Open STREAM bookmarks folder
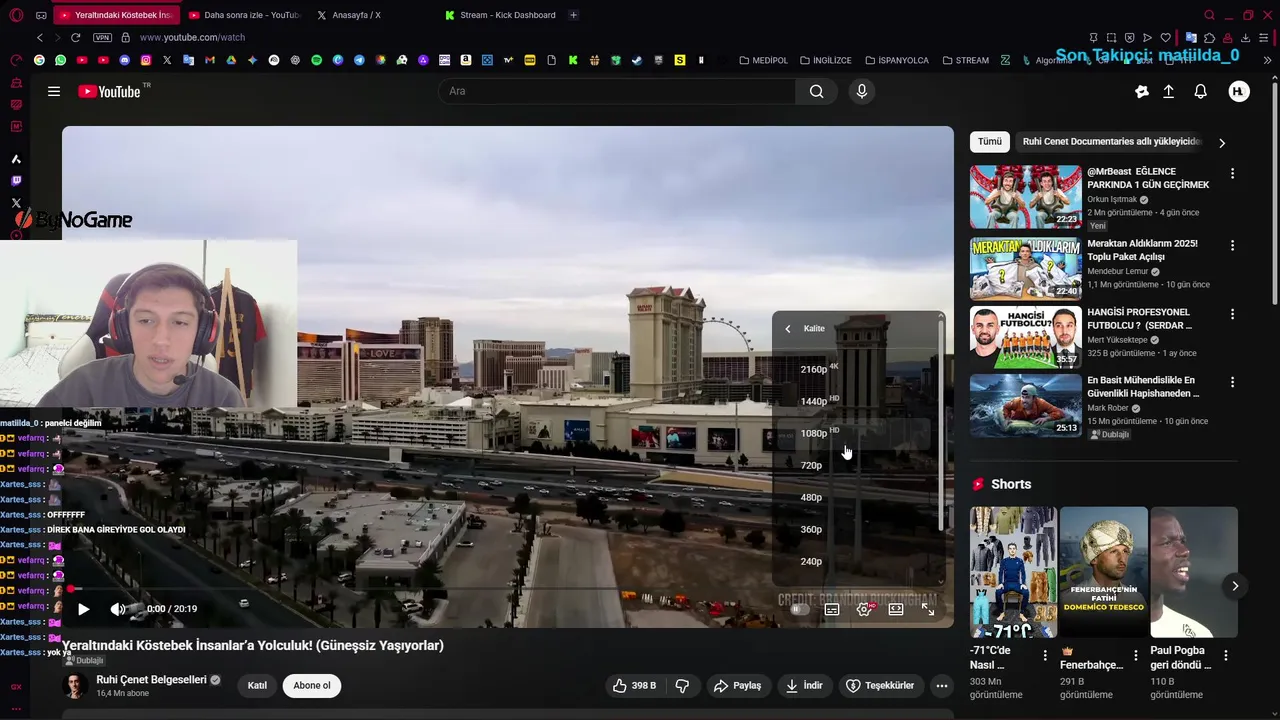Viewport: 1280px width, 720px height. pos(965,60)
